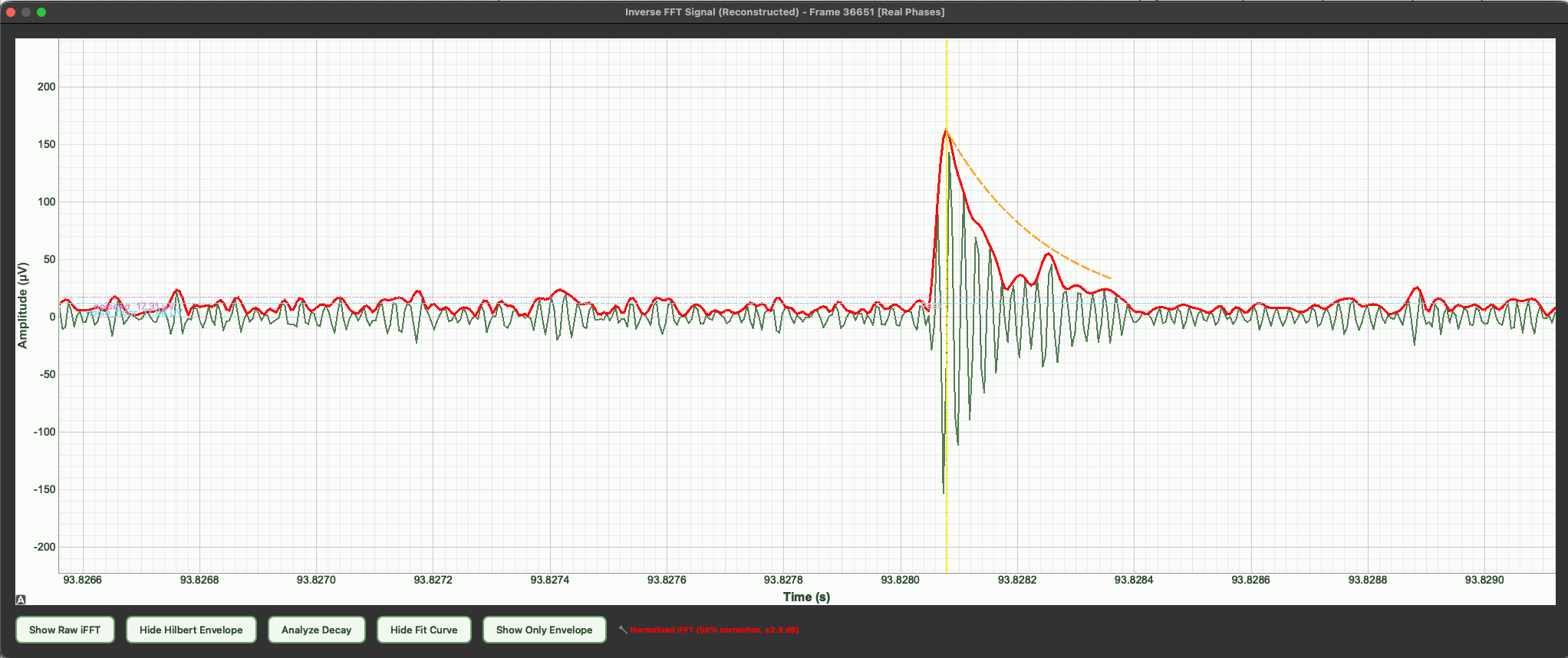The width and height of the screenshot is (1568, 658).
Task: Click the y-axis tick label -200
Action: click(x=44, y=547)
